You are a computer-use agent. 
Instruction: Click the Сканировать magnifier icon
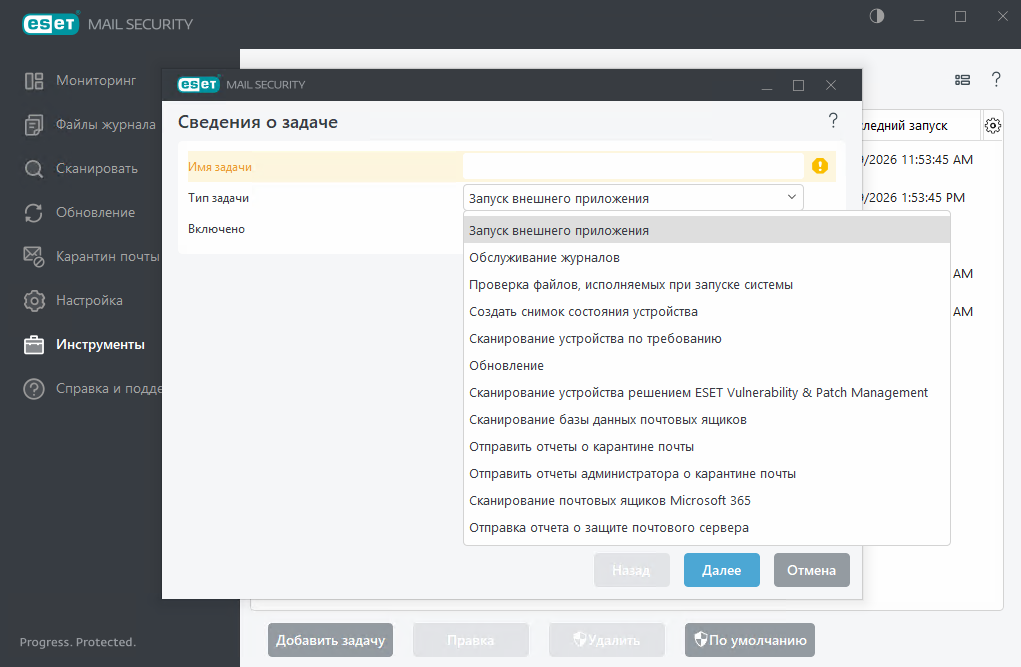34,169
